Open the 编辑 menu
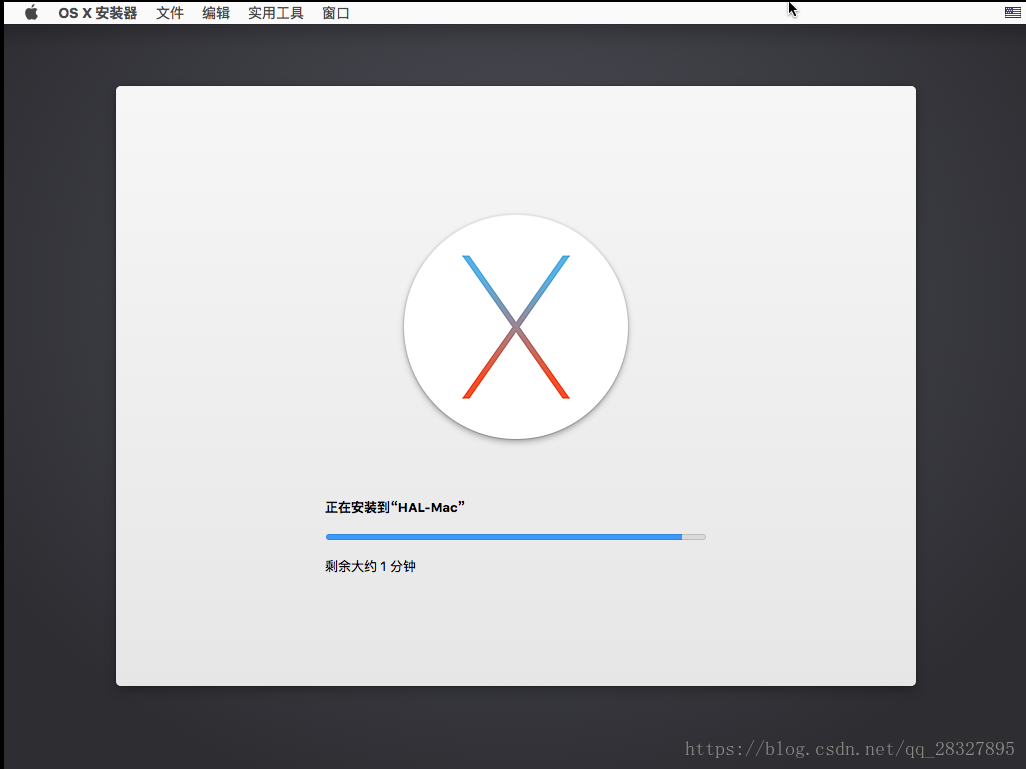 click(216, 13)
